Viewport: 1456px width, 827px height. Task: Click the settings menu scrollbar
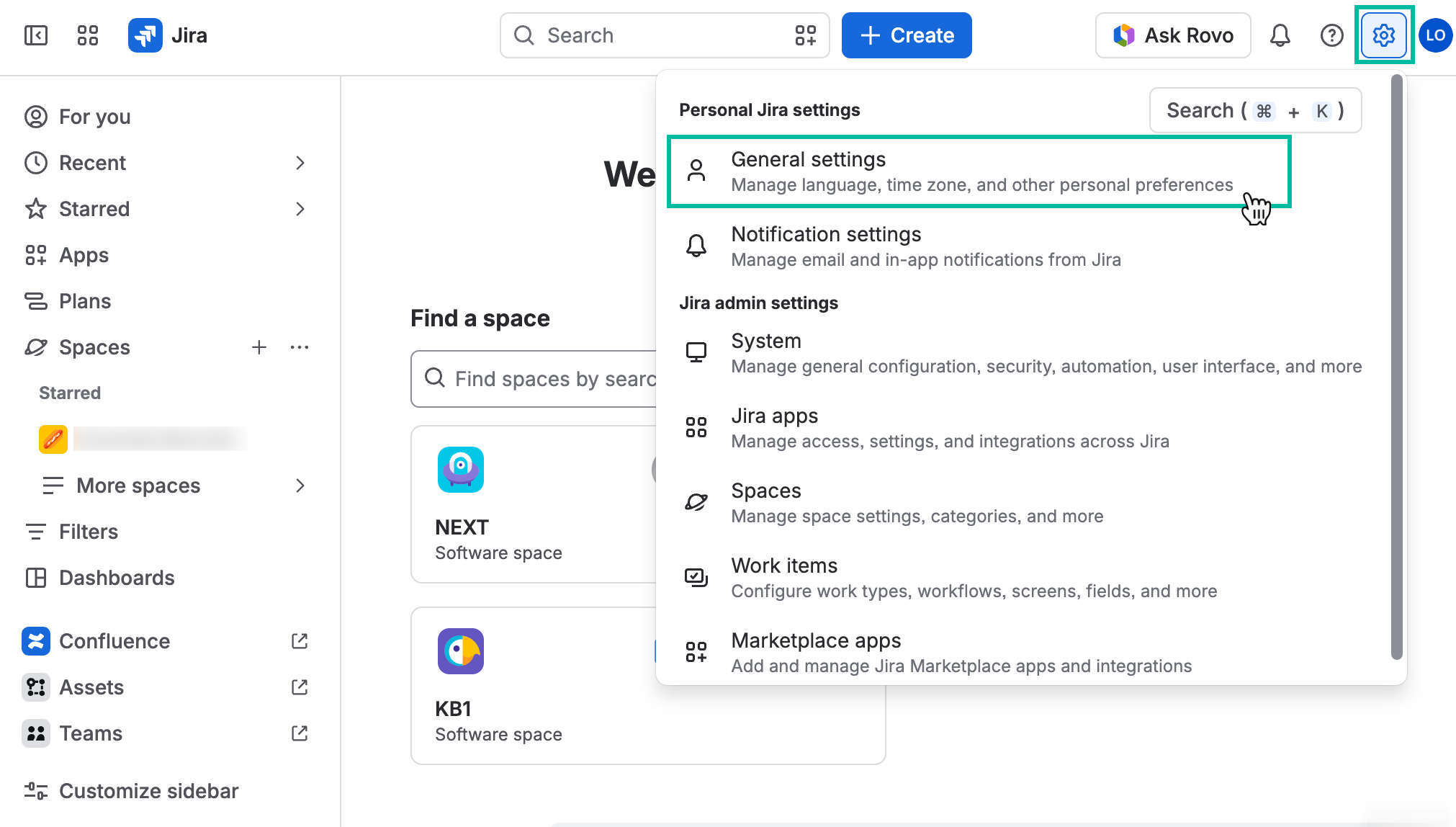[1397, 367]
